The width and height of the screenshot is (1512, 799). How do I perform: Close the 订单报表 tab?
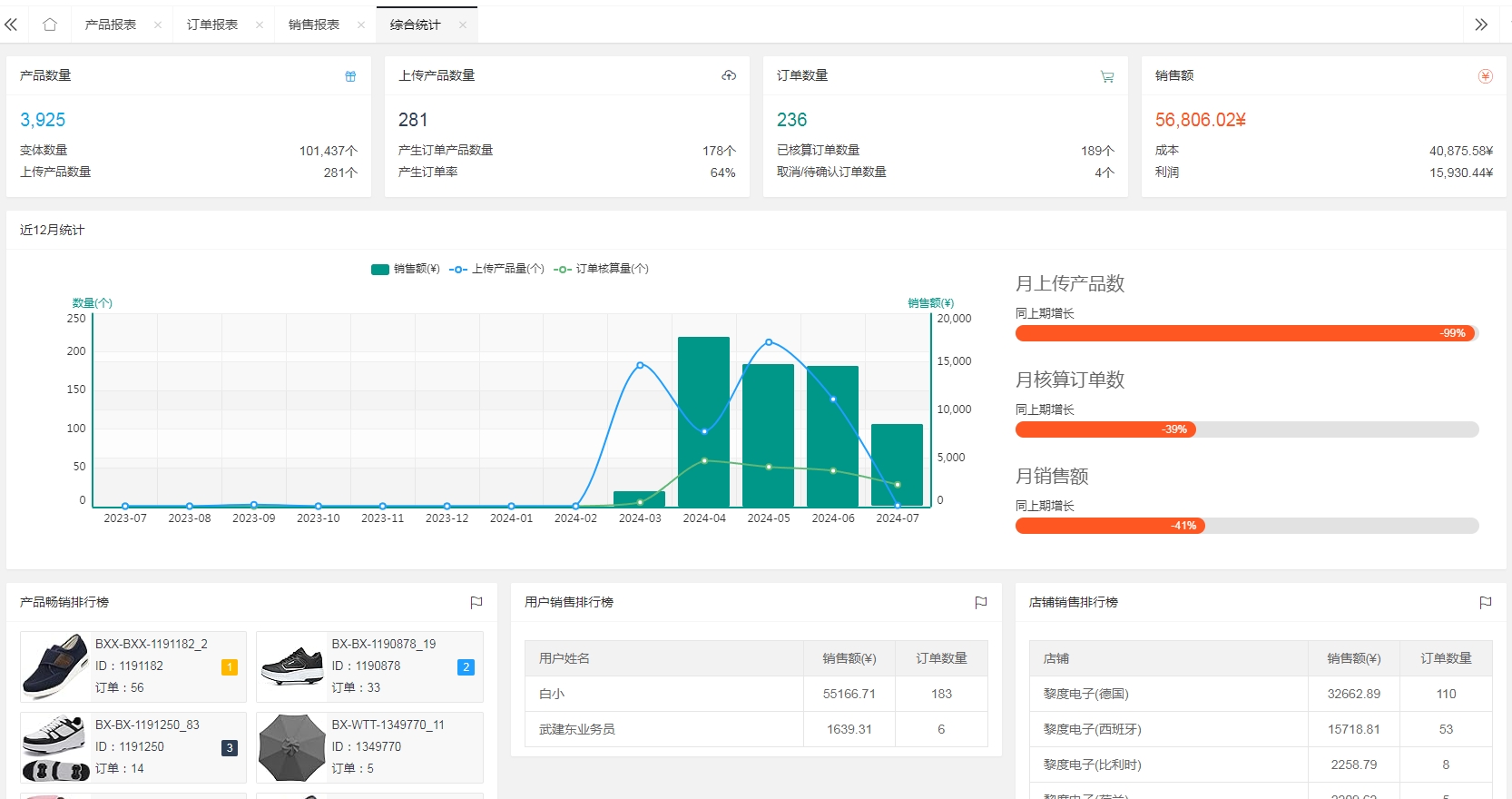pyautogui.click(x=260, y=25)
